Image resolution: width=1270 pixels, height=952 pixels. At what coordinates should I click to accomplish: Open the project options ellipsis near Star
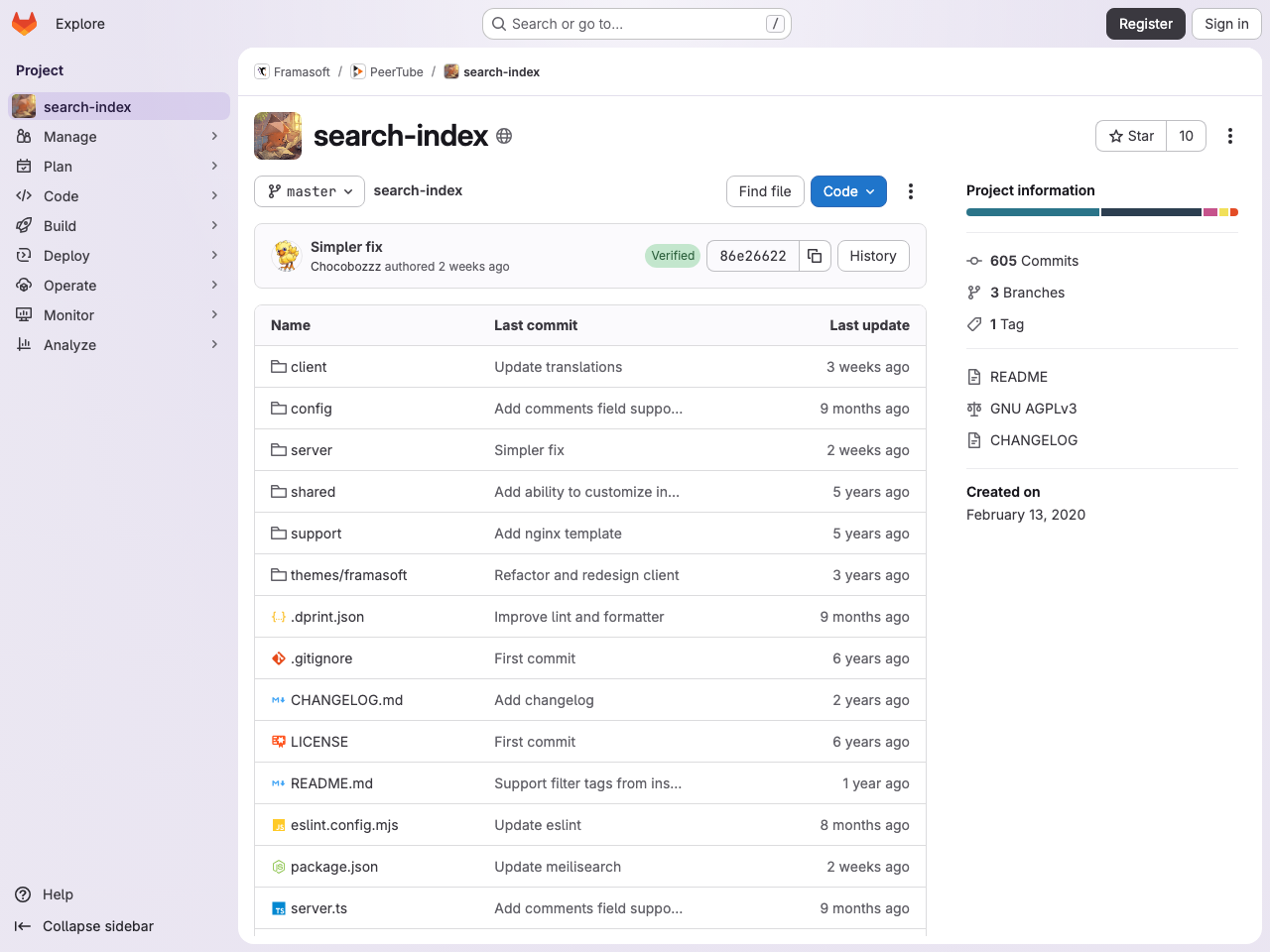pos(1230,136)
